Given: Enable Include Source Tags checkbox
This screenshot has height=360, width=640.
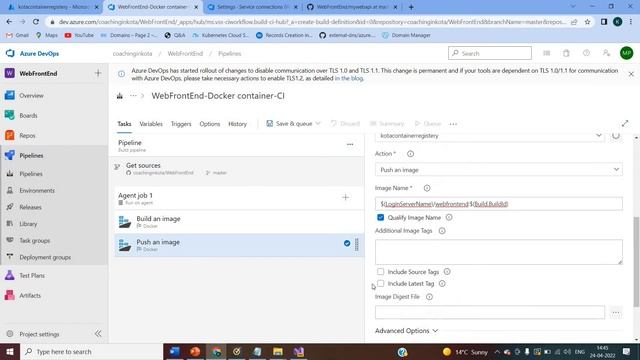Looking at the screenshot, I should click(x=380, y=272).
